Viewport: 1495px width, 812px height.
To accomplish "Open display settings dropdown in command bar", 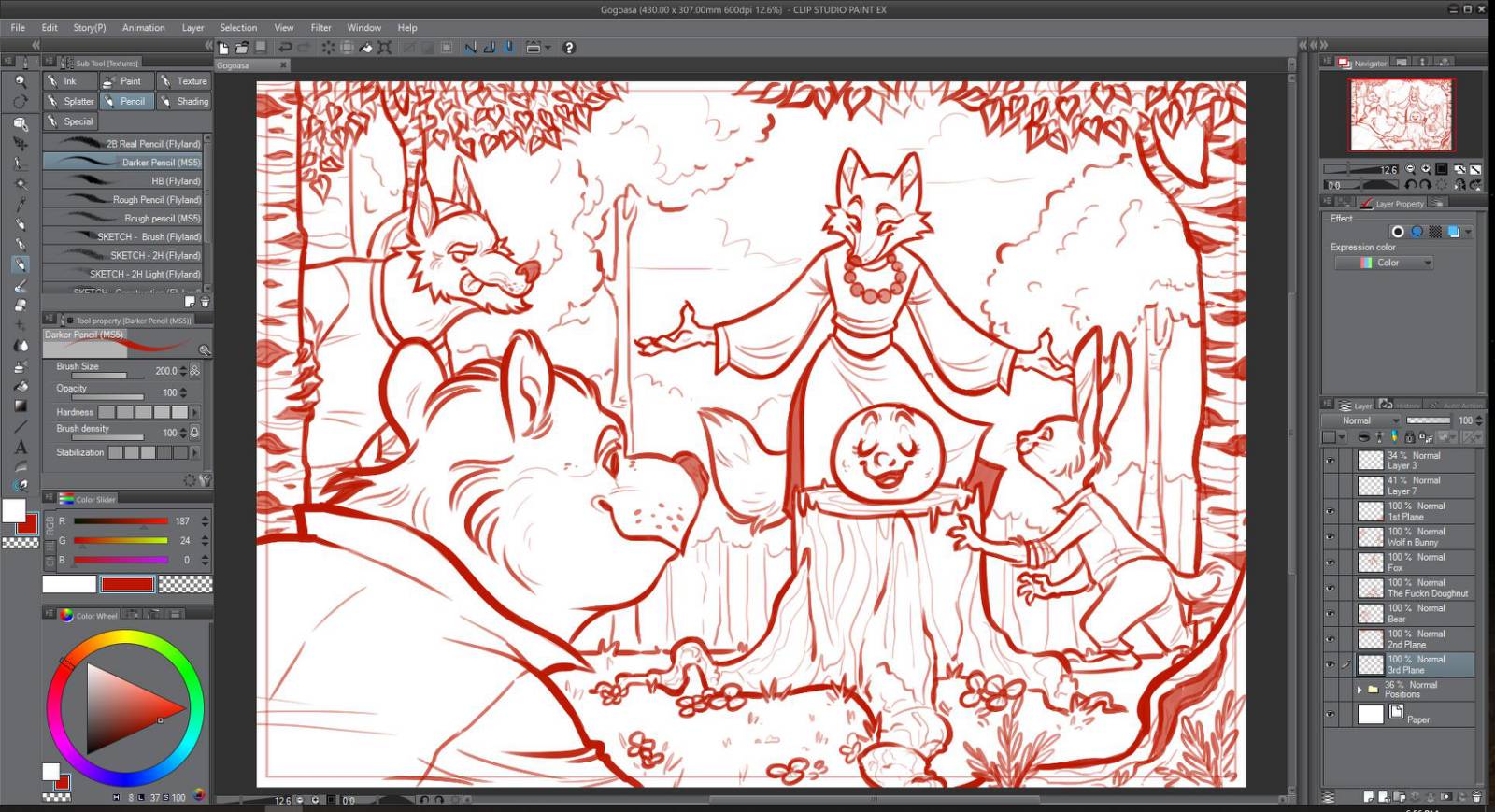I will coord(548,48).
